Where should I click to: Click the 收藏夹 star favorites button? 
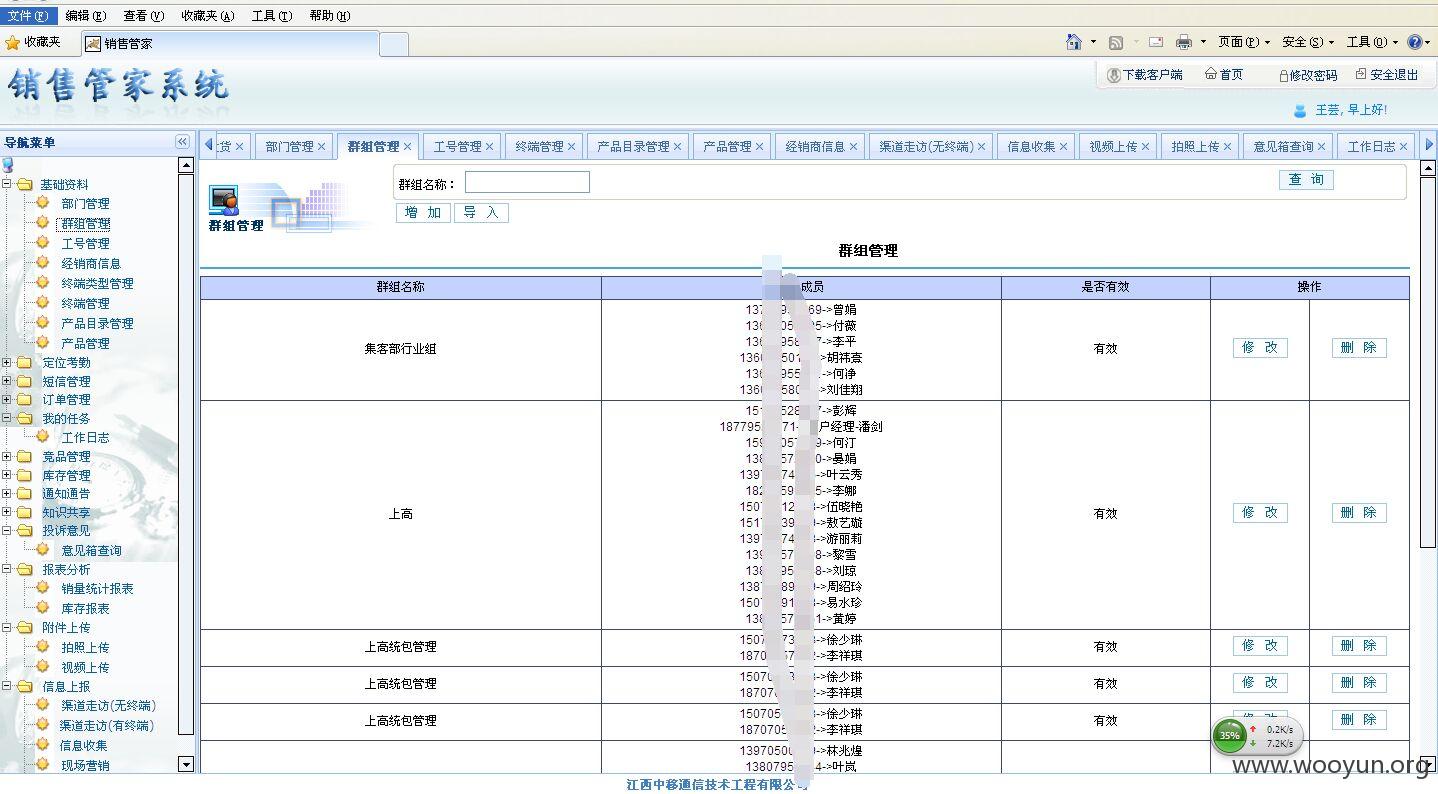tap(33, 42)
